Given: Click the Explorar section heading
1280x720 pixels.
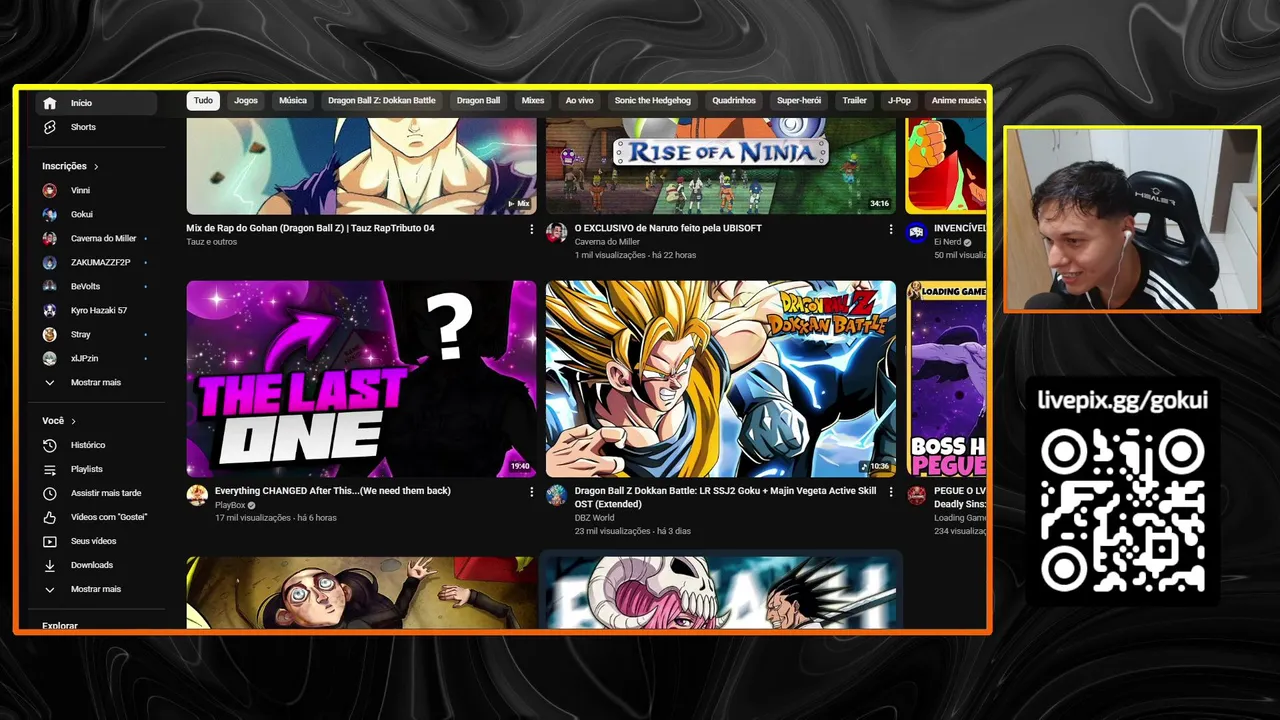Looking at the screenshot, I should coord(60,626).
